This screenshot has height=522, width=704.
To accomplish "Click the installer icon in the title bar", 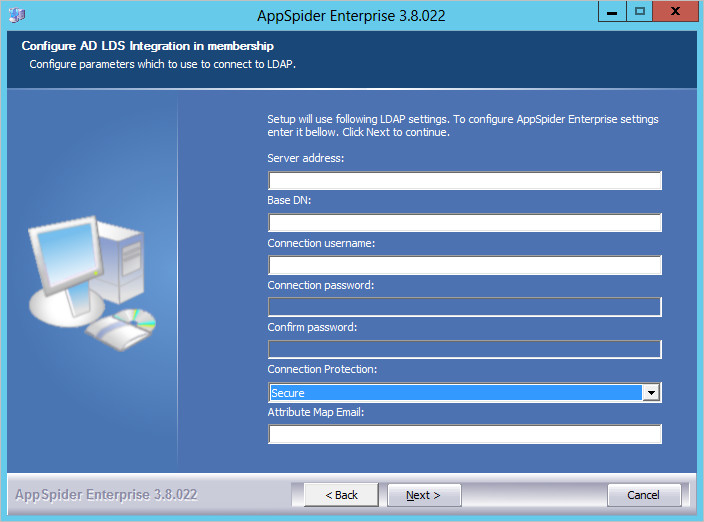I will [x=17, y=15].
